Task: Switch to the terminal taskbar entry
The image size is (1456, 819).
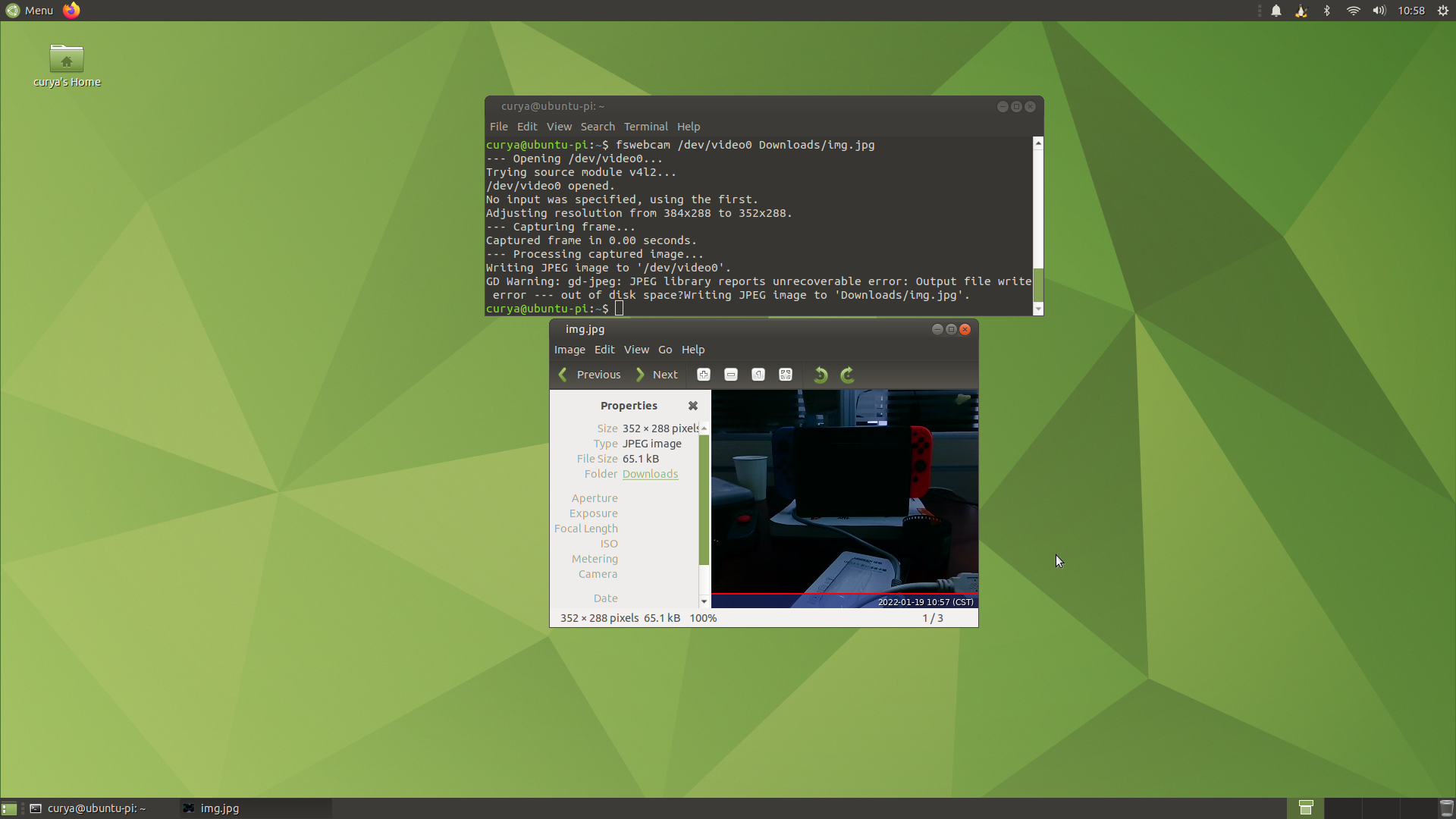Action: pos(91,808)
